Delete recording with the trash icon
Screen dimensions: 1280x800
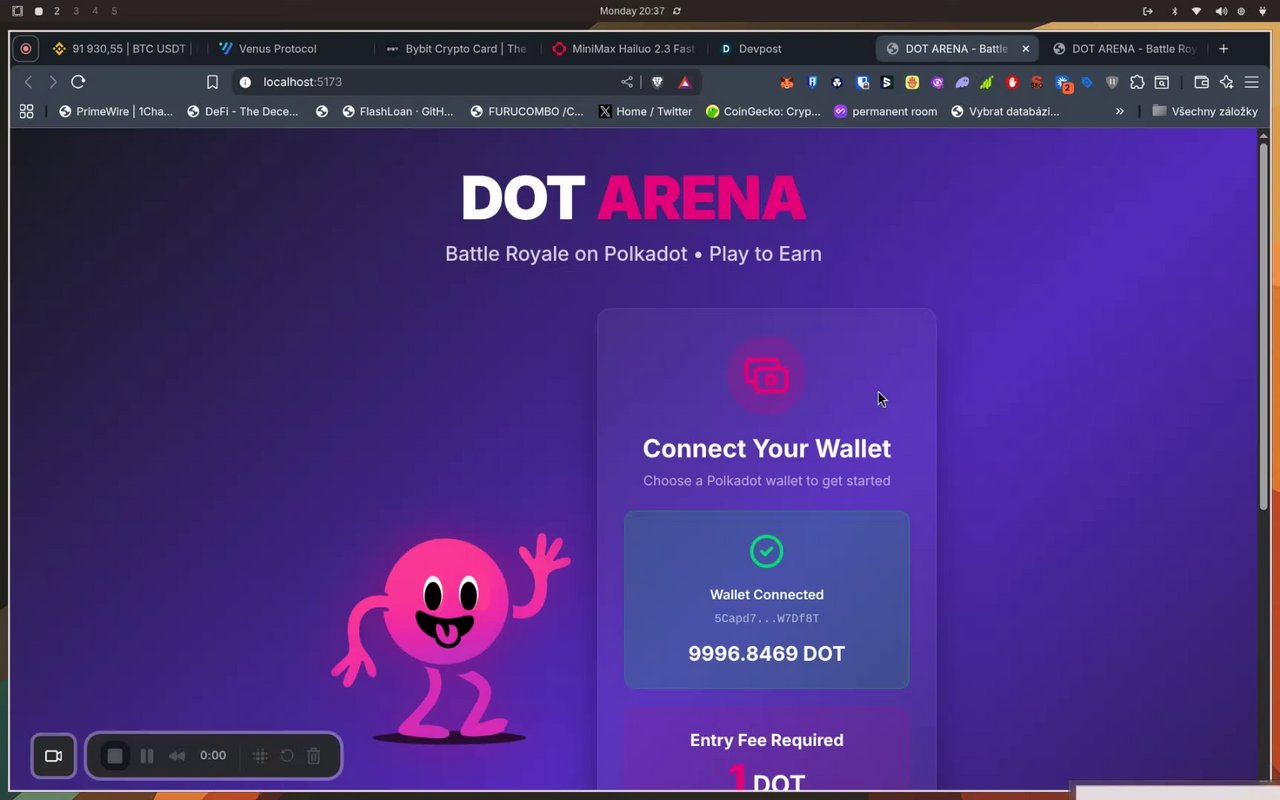(314, 756)
